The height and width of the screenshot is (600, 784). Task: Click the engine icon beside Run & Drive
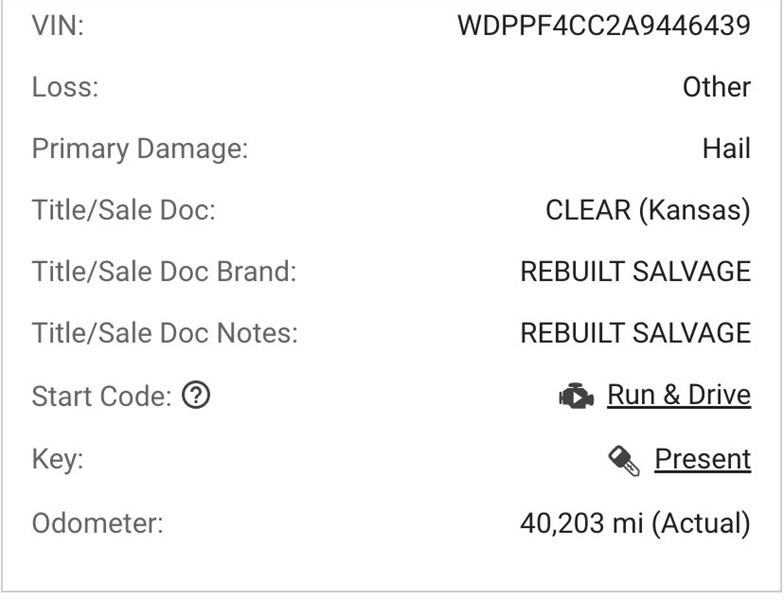576,397
